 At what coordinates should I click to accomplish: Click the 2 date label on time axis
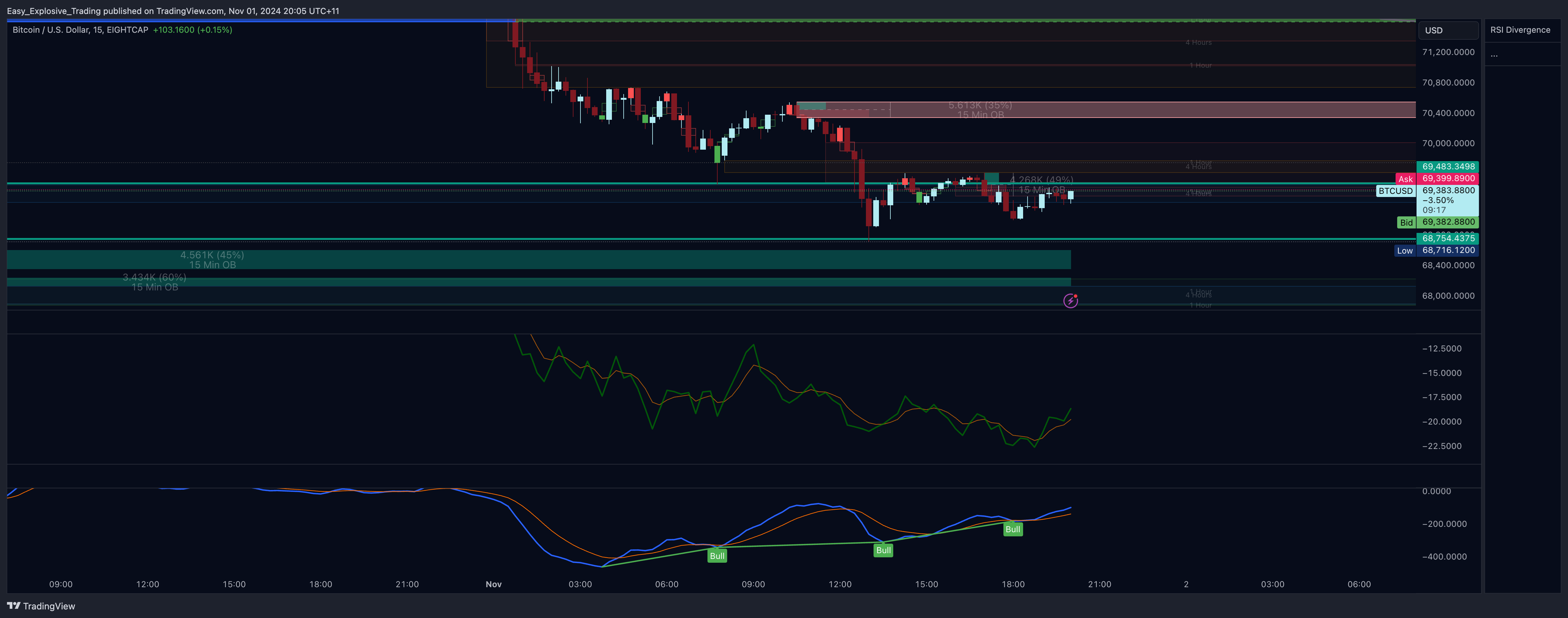(x=1186, y=584)
